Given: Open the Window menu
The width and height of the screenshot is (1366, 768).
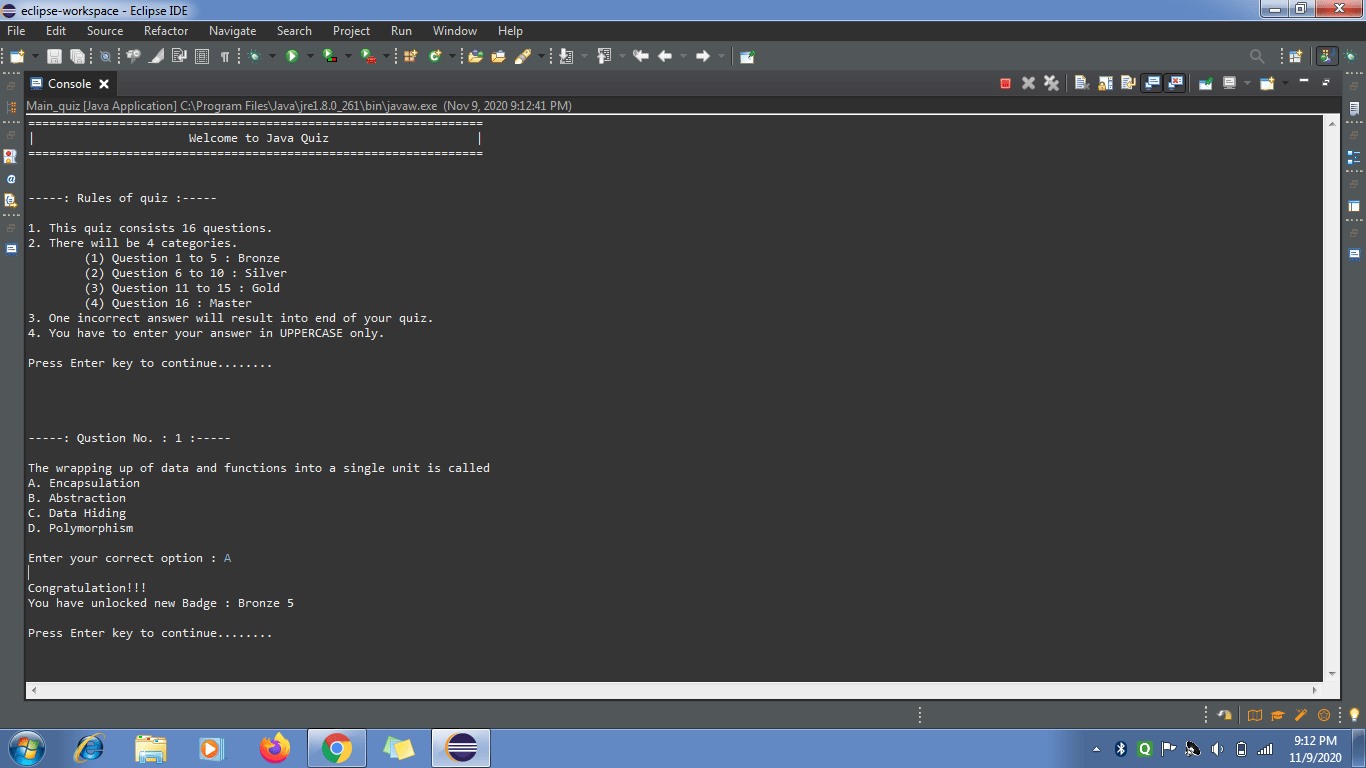Looking at the screenshot, I should 455,31.
